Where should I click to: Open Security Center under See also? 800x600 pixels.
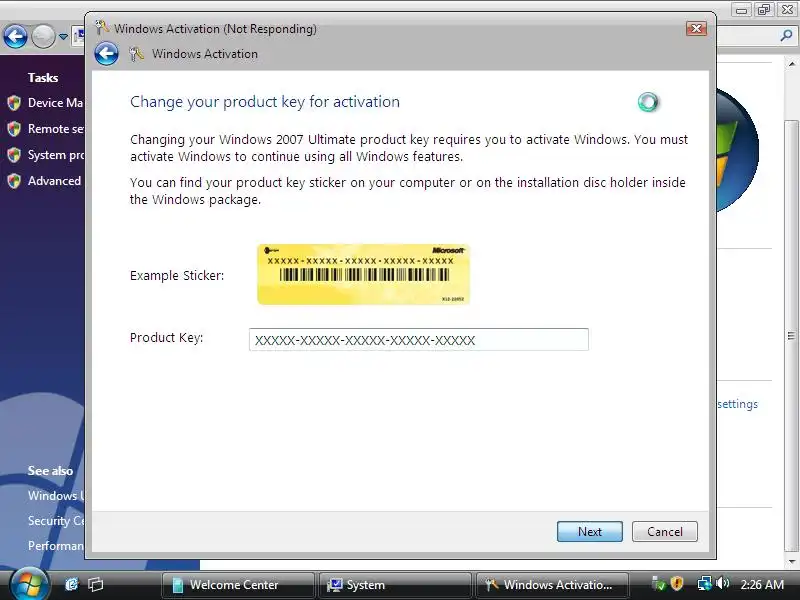[x=56, y=520]
